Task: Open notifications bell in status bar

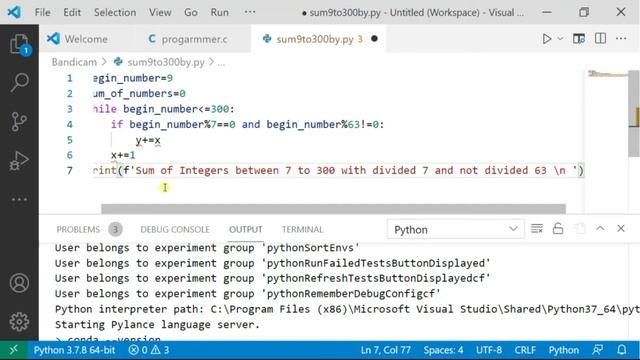Action: [x=622, y=350]
